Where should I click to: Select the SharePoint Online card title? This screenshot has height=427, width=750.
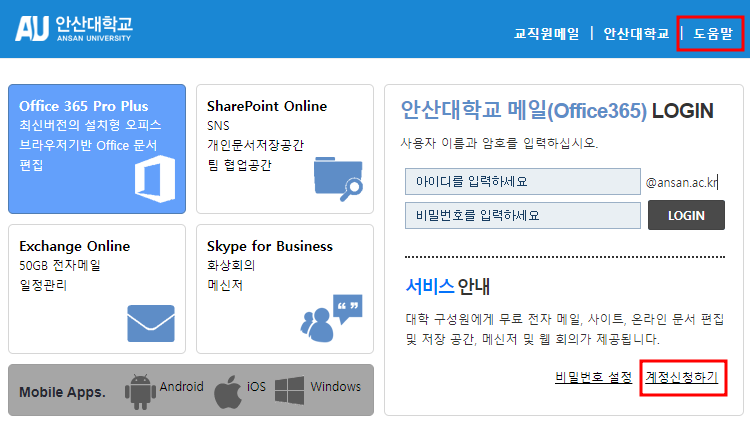tap(267, 106)
